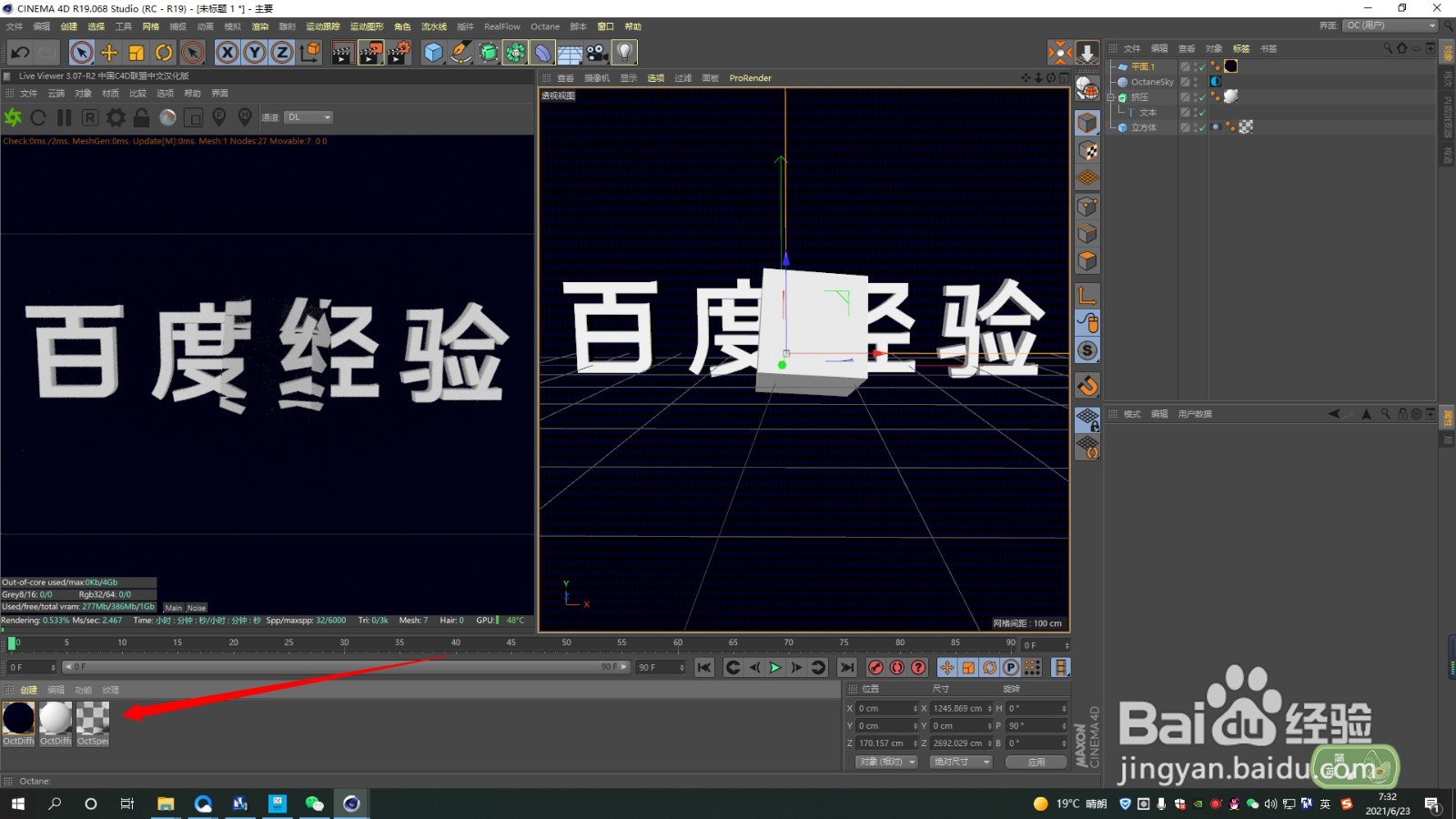The image size is (1456, 819).
Task: Toggle X axis lock
Action: click(x=227, y=53)
